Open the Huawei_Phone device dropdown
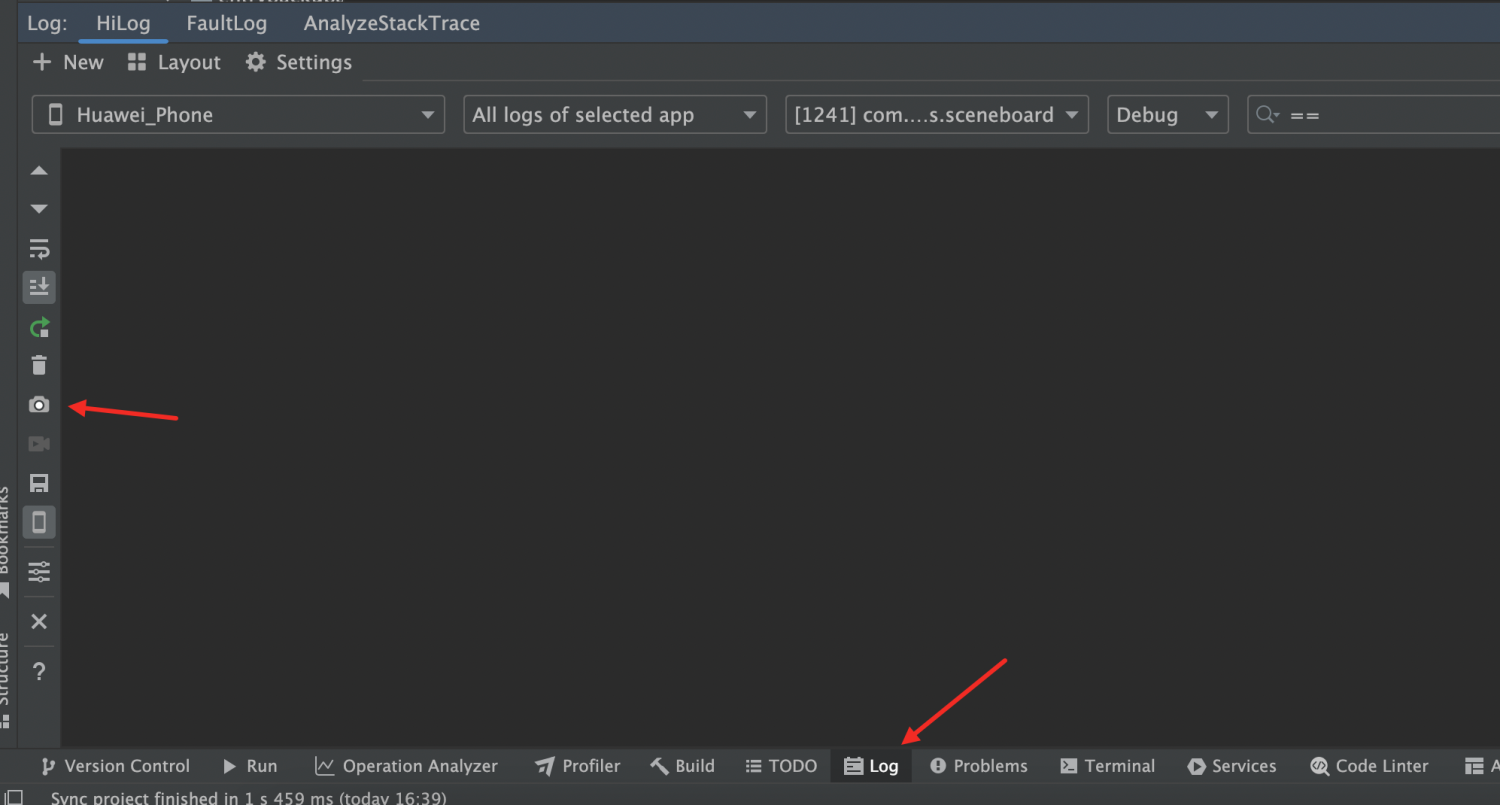Image resolution: width=1500 pixels, height=805 pixels. [238, 115]
